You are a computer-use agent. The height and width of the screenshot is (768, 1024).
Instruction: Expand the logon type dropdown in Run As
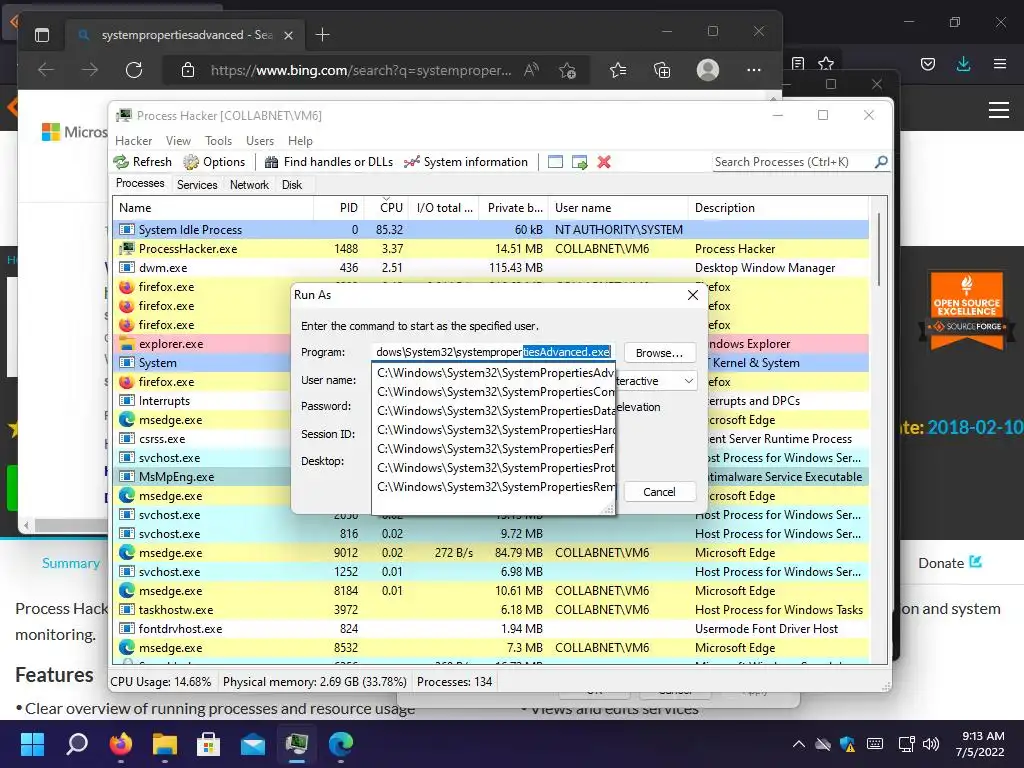tap(688, 381)
